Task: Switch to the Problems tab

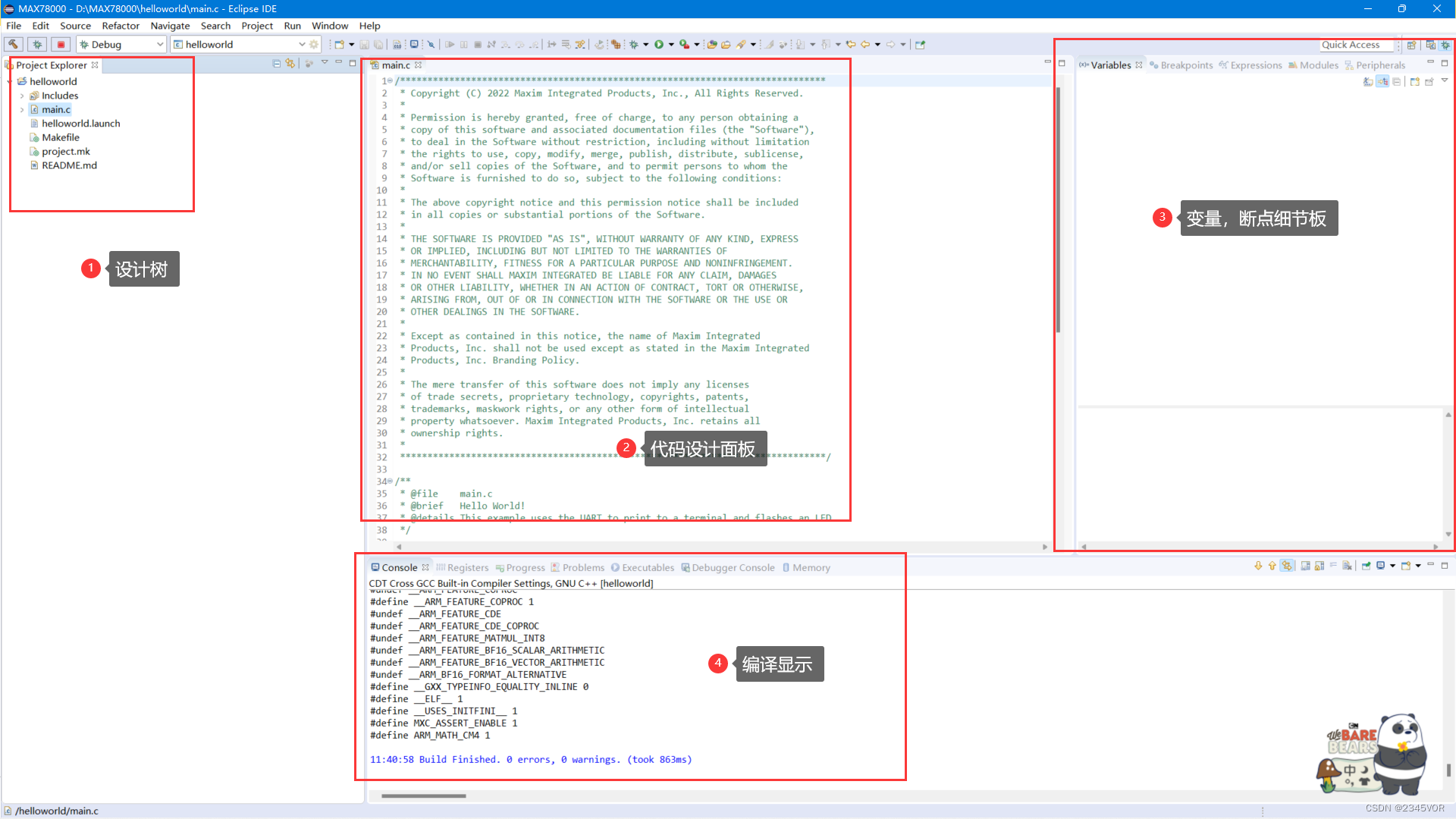Action: tap(578, 567)
